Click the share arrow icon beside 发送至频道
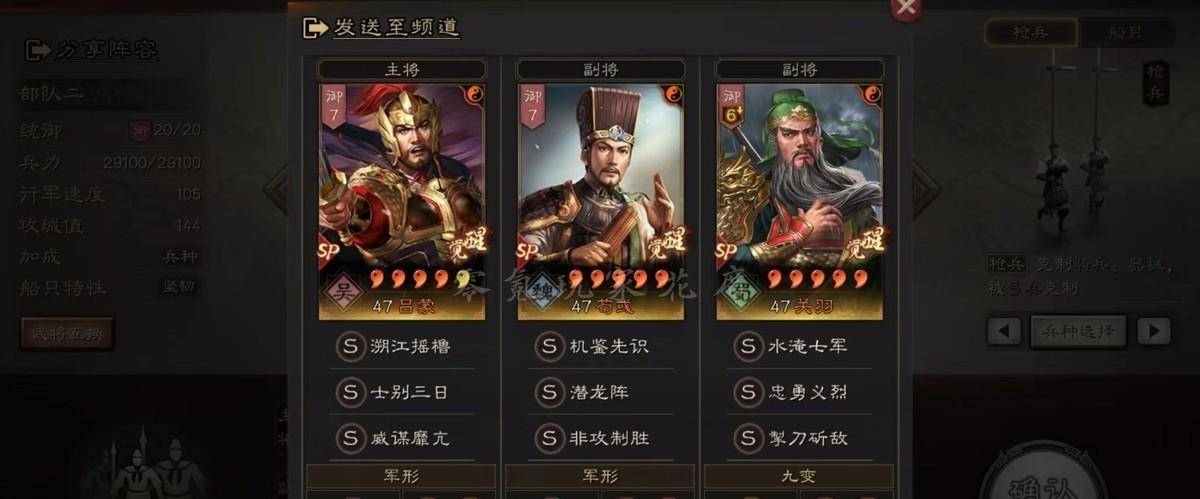 point(315,28)
